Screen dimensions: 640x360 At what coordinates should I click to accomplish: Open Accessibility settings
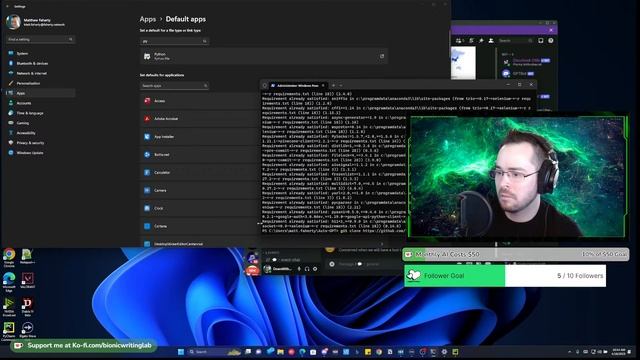(x=40, y=133)
